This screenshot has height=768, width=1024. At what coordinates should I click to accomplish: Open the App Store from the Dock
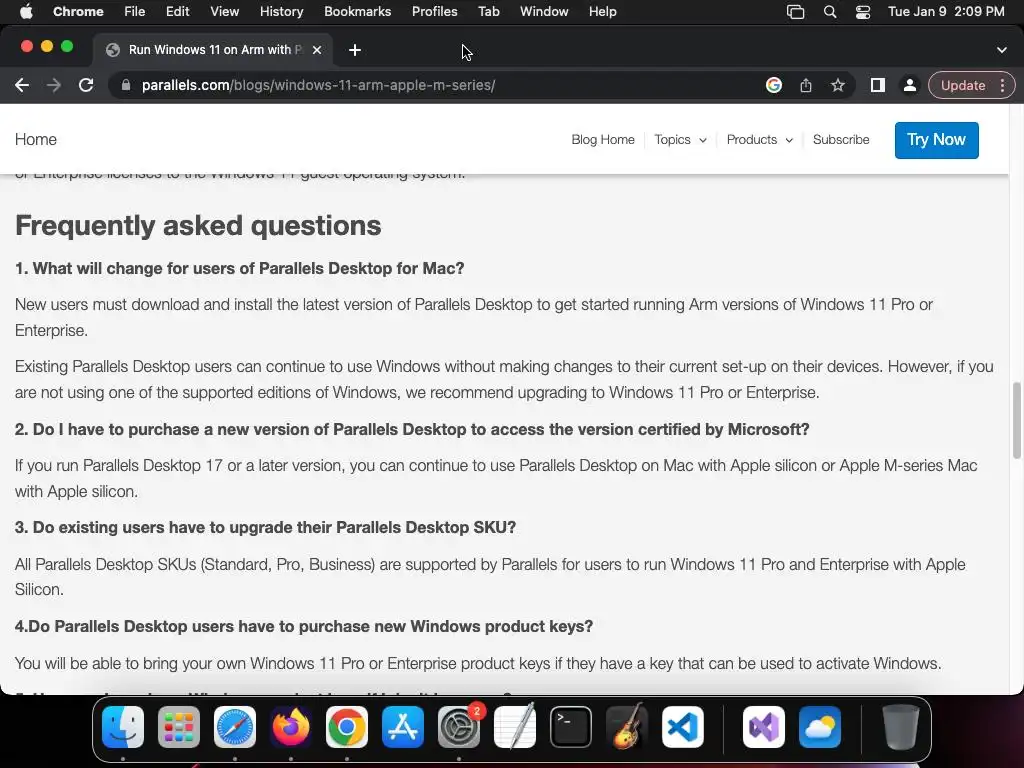(x=403, y=727)
